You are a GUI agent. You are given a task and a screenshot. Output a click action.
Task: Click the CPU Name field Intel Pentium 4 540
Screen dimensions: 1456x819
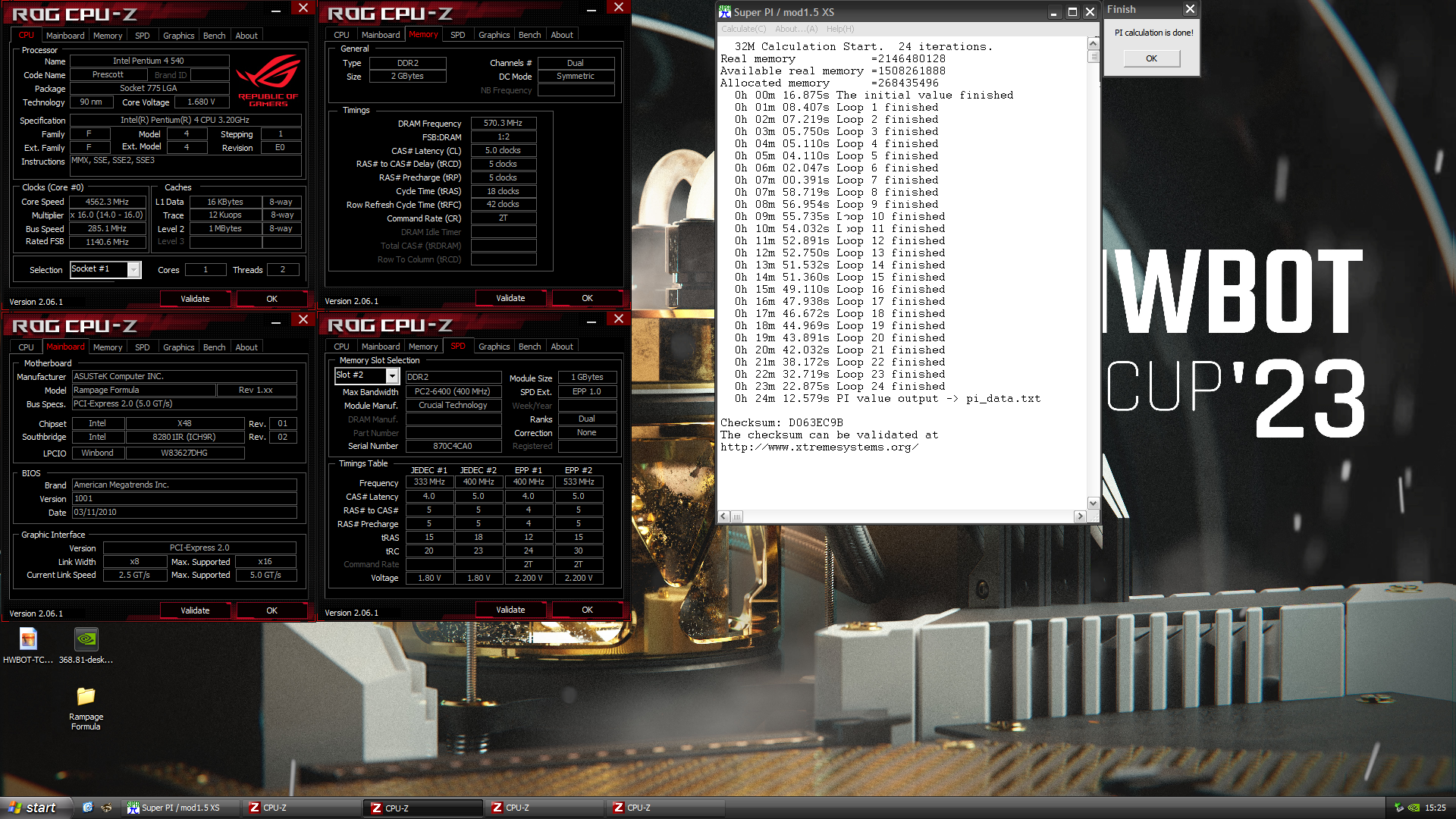[149, 61]
